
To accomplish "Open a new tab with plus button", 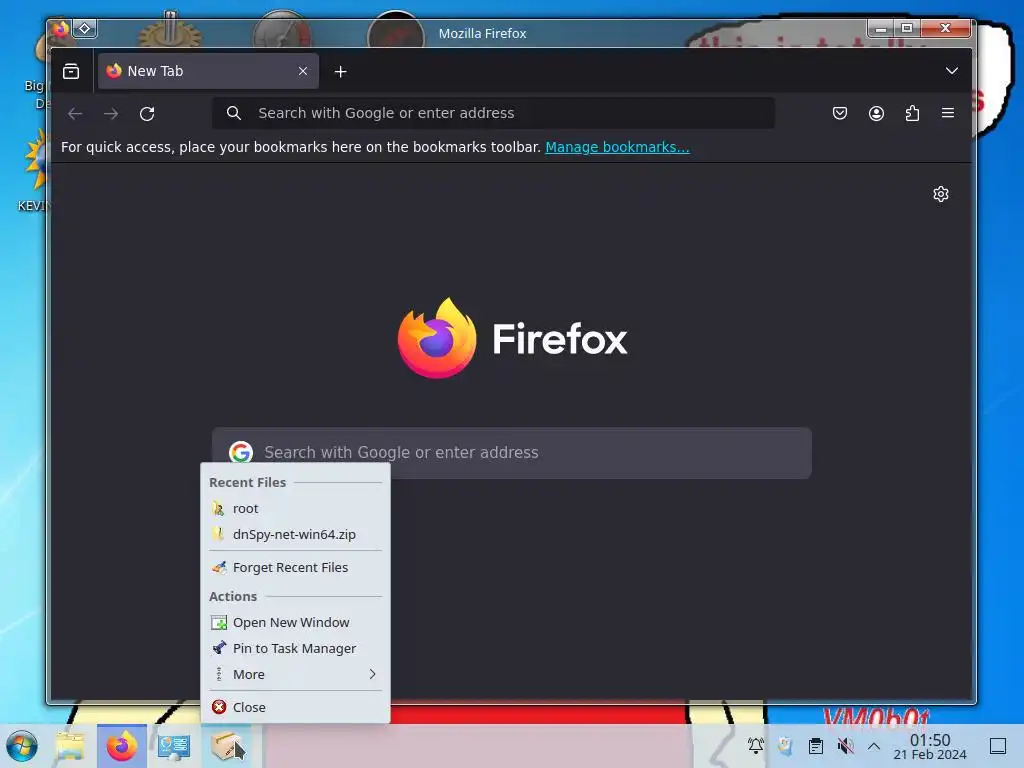I will (340, 71).
